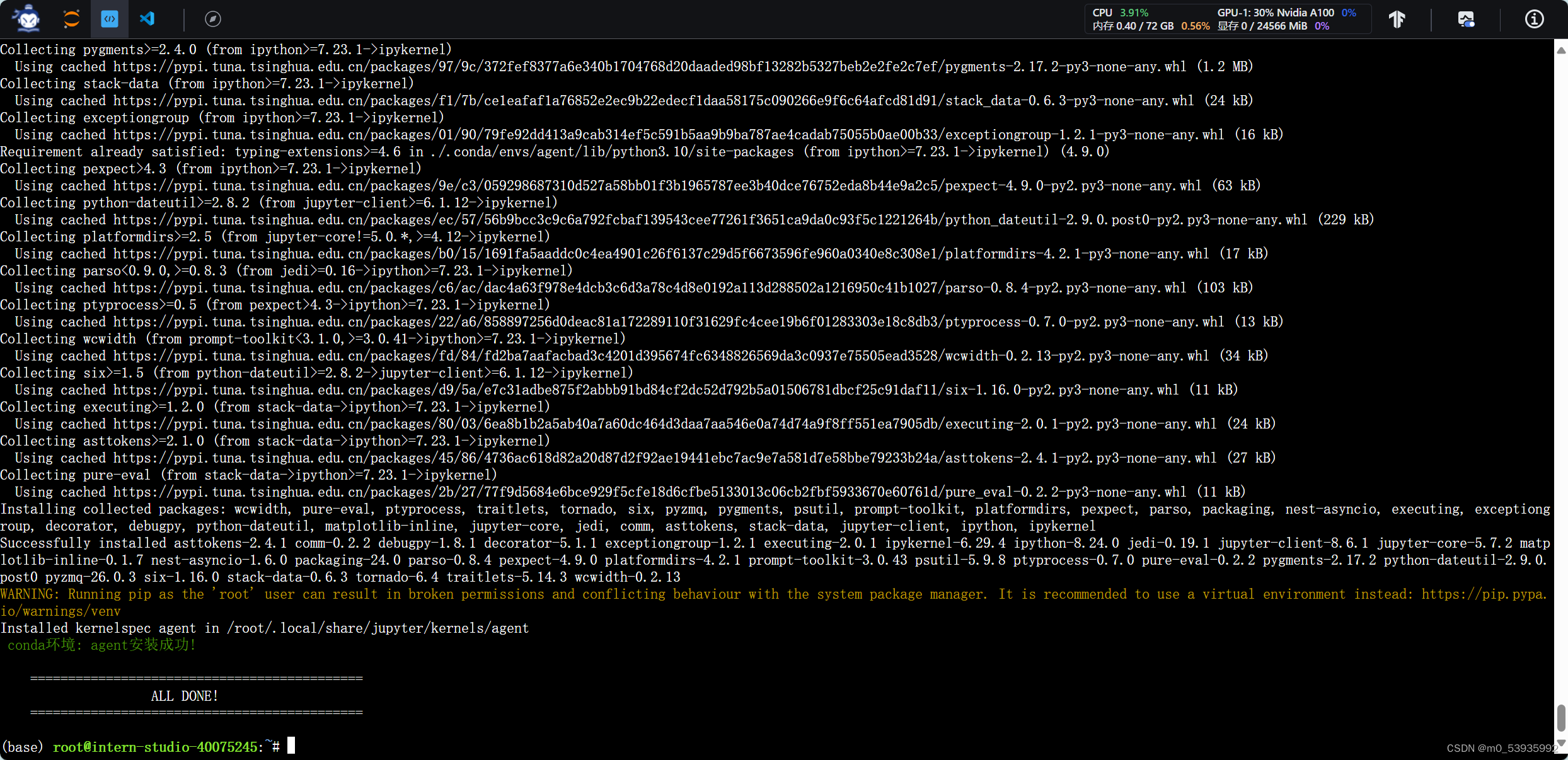Open the pip.pypa.io warnings URL
Image resolution: width=1568 pixels, height=760 pixels.
(1484, 594)
